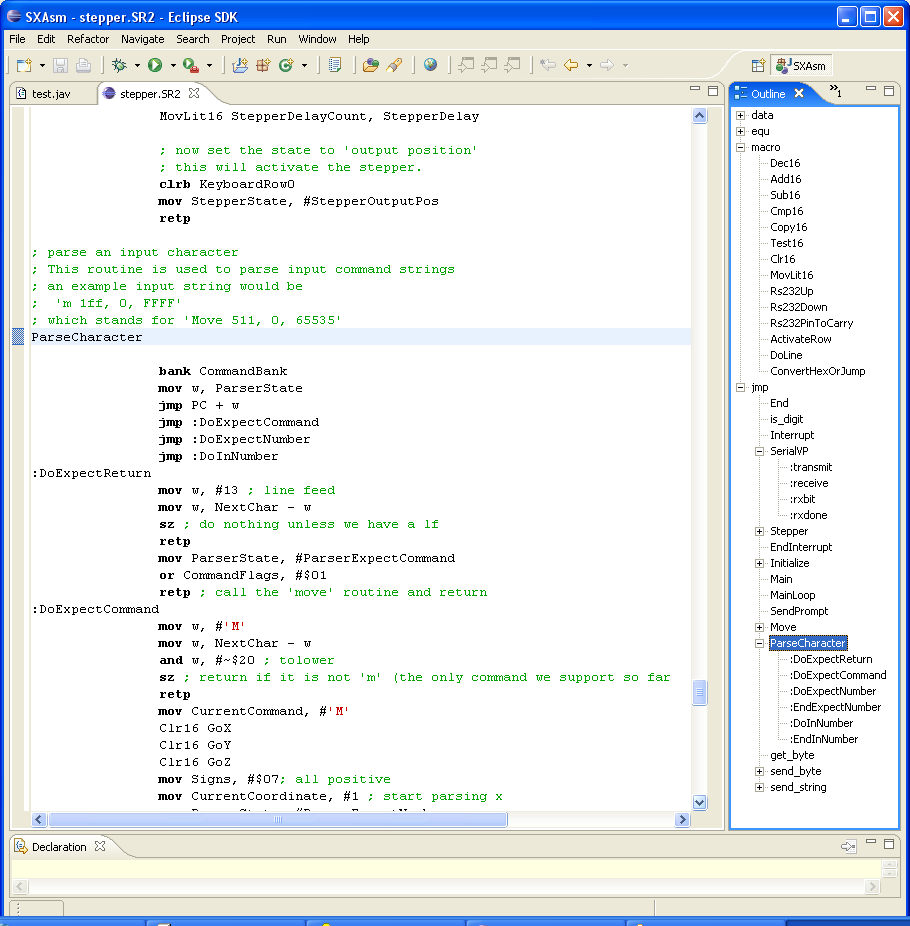Click the New Java Package icon
The image size is (910, 926).
(x=263, y=65)
